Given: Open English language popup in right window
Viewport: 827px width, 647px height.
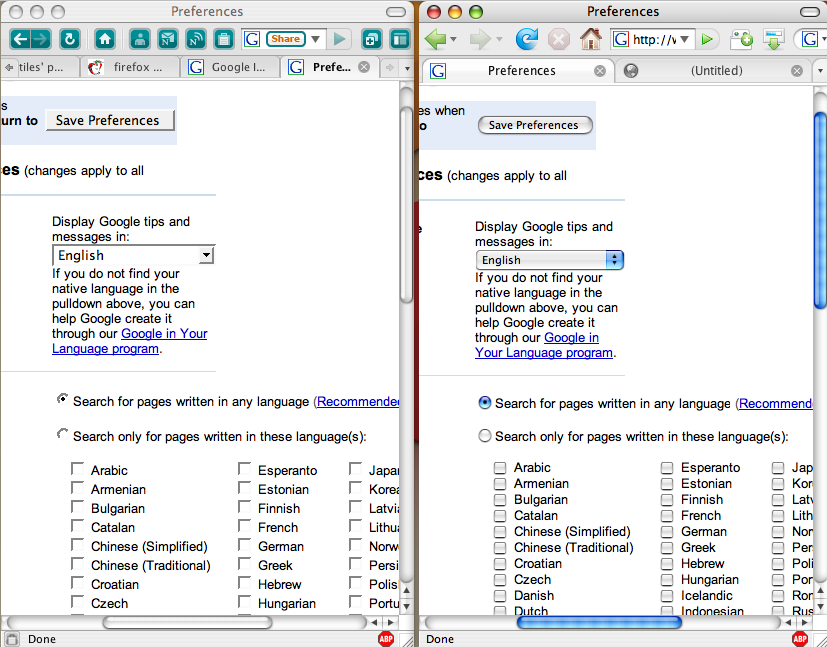Looking at the screenshot, I should click(550, 260).
